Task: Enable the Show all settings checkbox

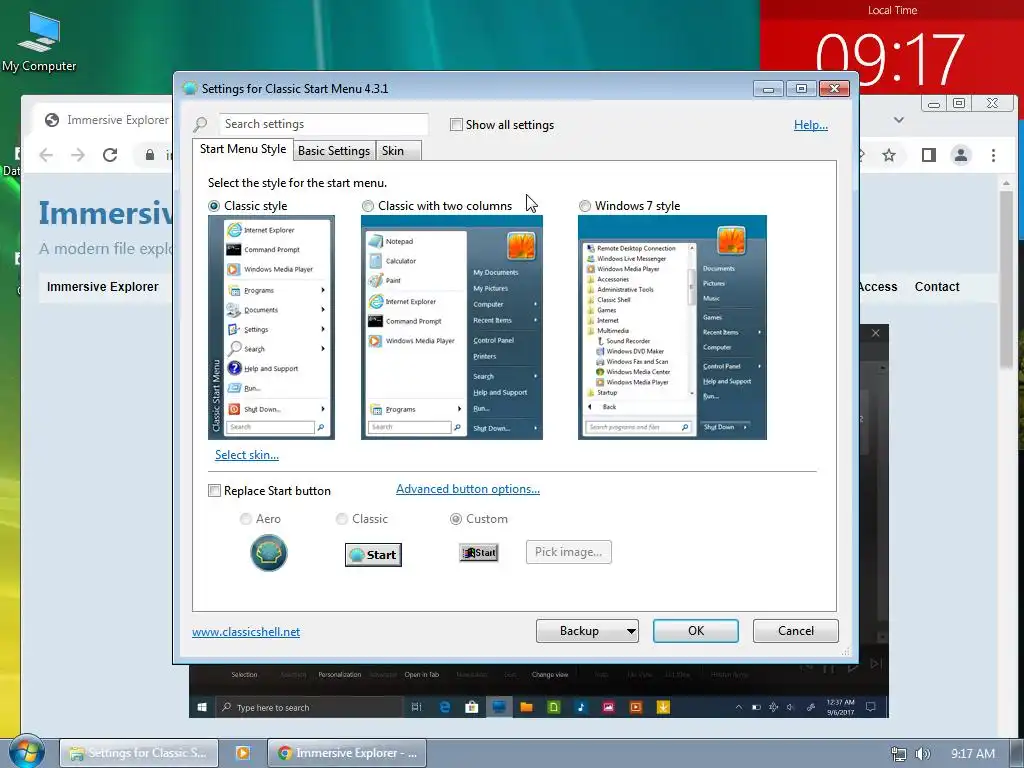Action: click(456, 125)
